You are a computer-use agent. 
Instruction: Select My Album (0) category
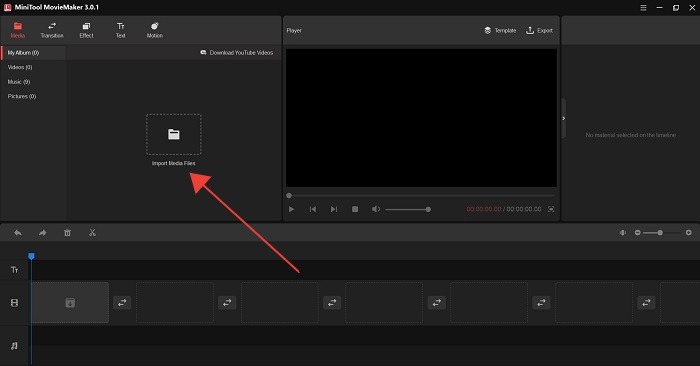[33, 53]
